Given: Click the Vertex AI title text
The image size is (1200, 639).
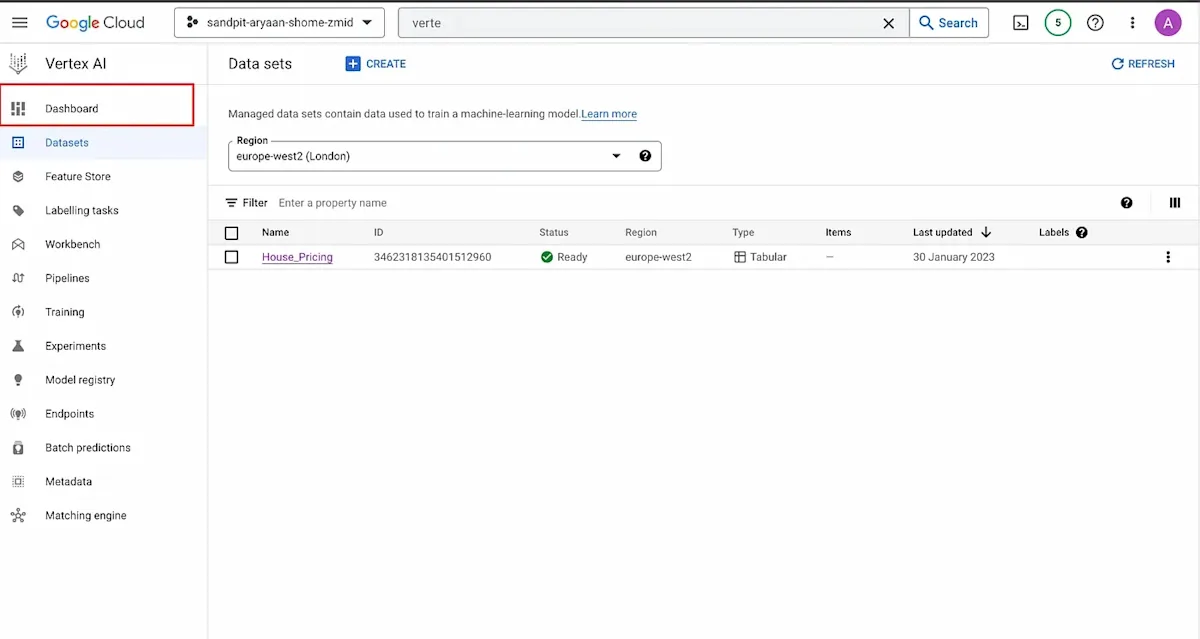Looking at the screenshot, I should click(x=76, y=64).
